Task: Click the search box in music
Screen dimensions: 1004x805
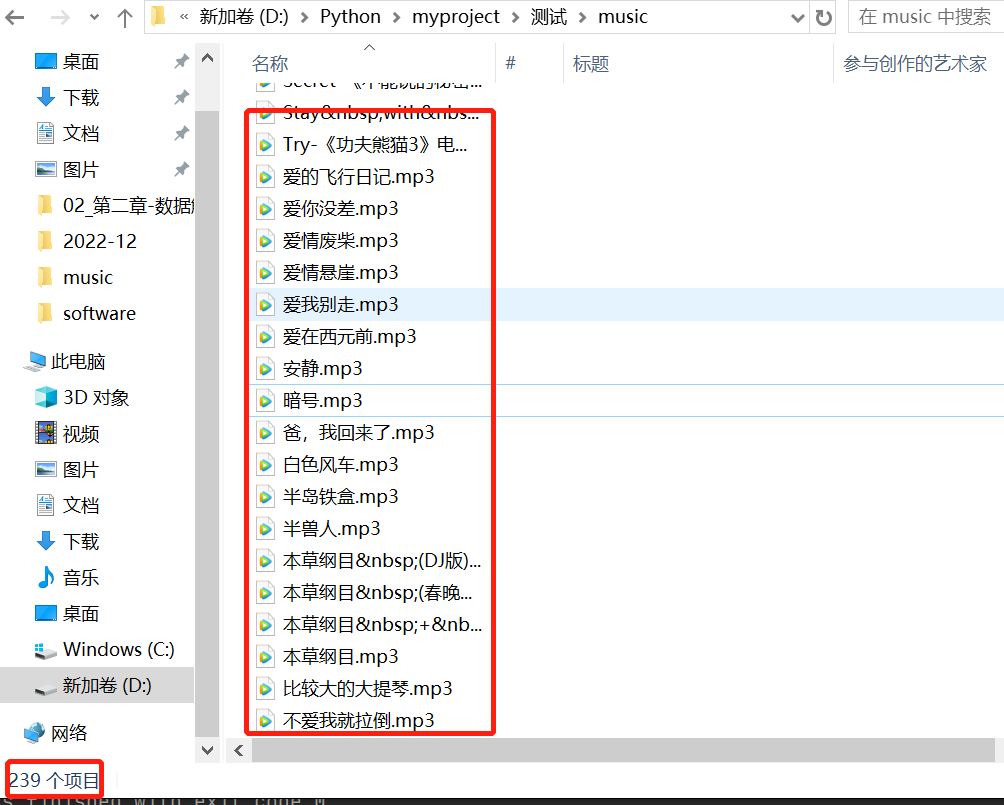Action: [925, 17]
